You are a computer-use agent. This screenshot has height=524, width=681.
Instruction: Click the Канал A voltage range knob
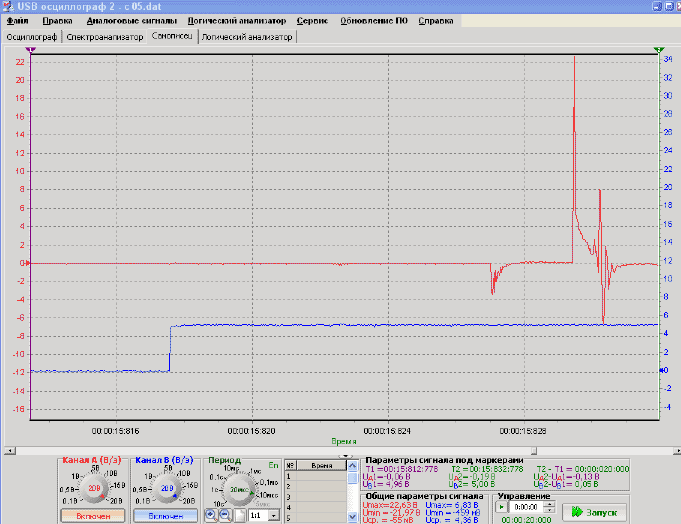[93, 488]
